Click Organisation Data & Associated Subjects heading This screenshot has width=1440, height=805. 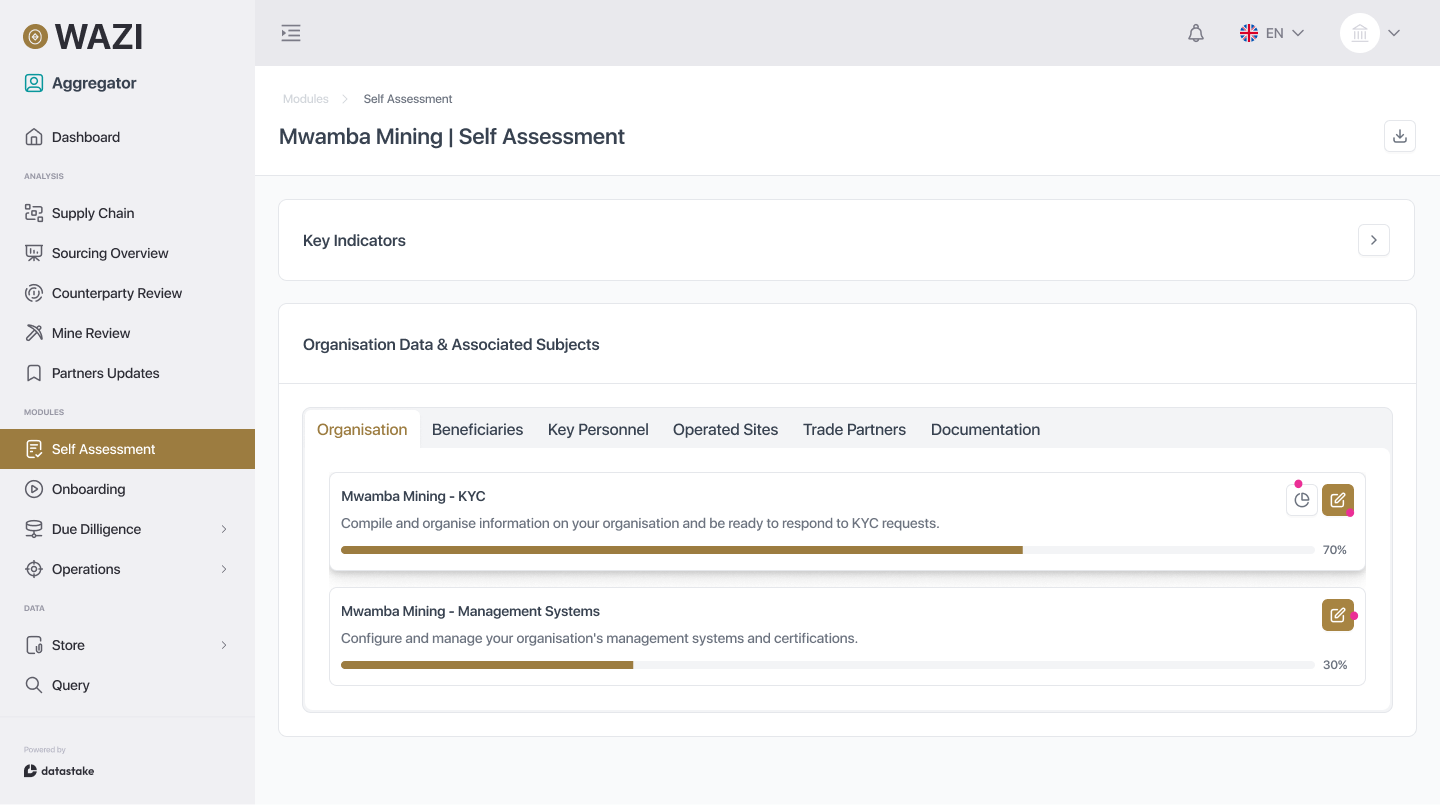pyautogui.click(x=451, y=344)
